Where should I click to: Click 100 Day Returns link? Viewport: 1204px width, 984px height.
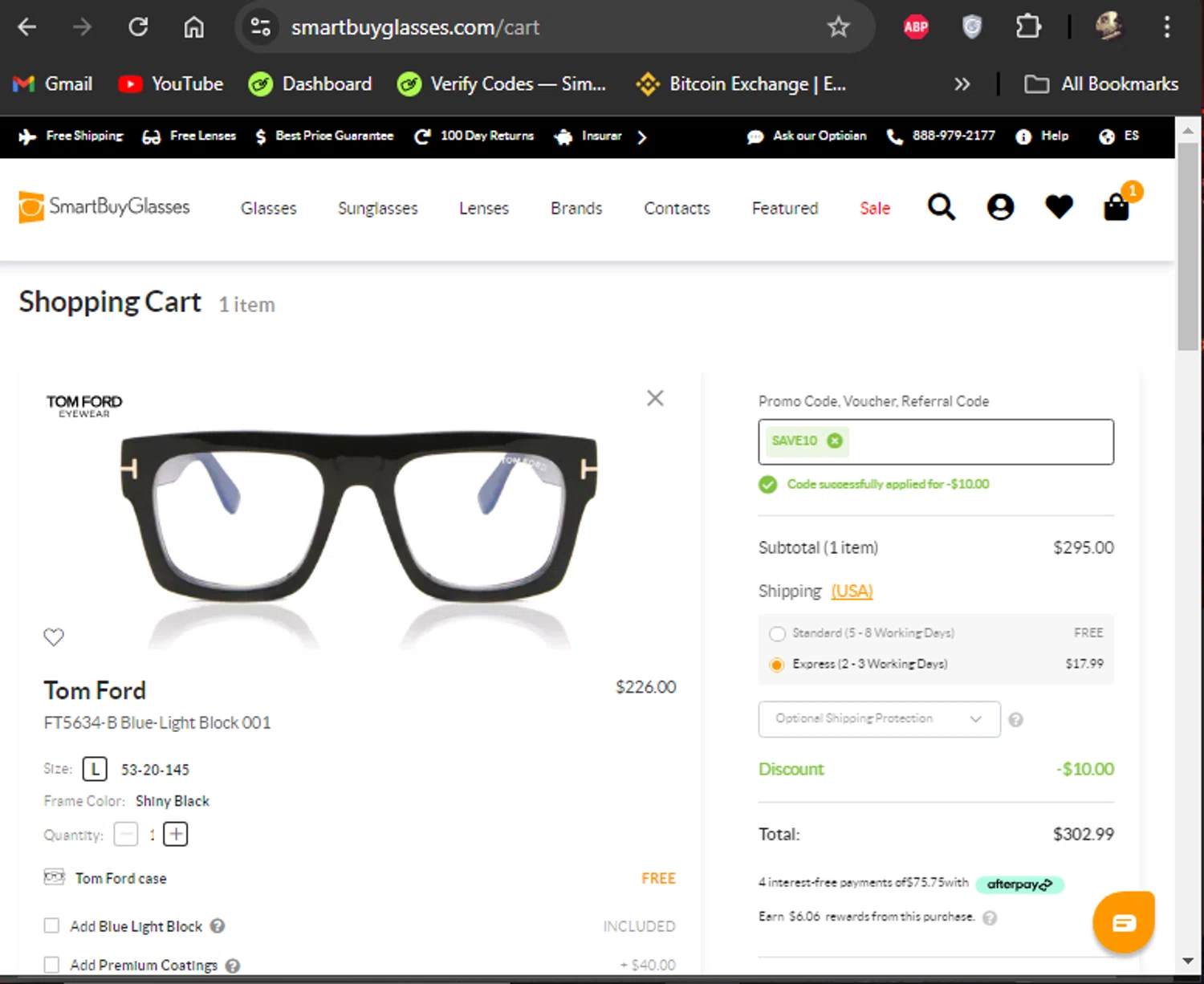click(474, 136)
